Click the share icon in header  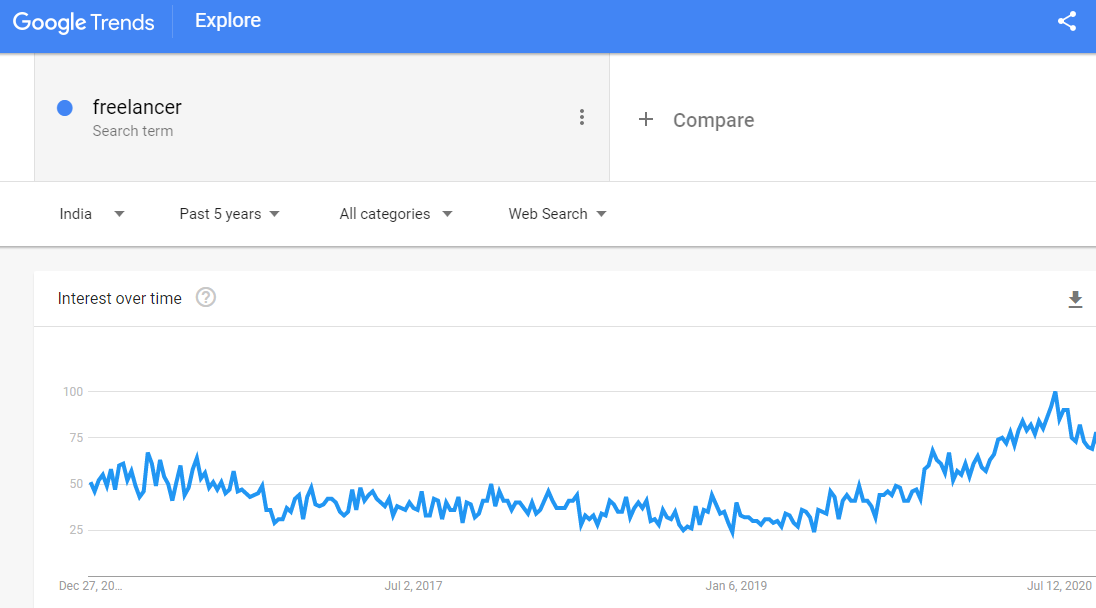coord(1067,21)
